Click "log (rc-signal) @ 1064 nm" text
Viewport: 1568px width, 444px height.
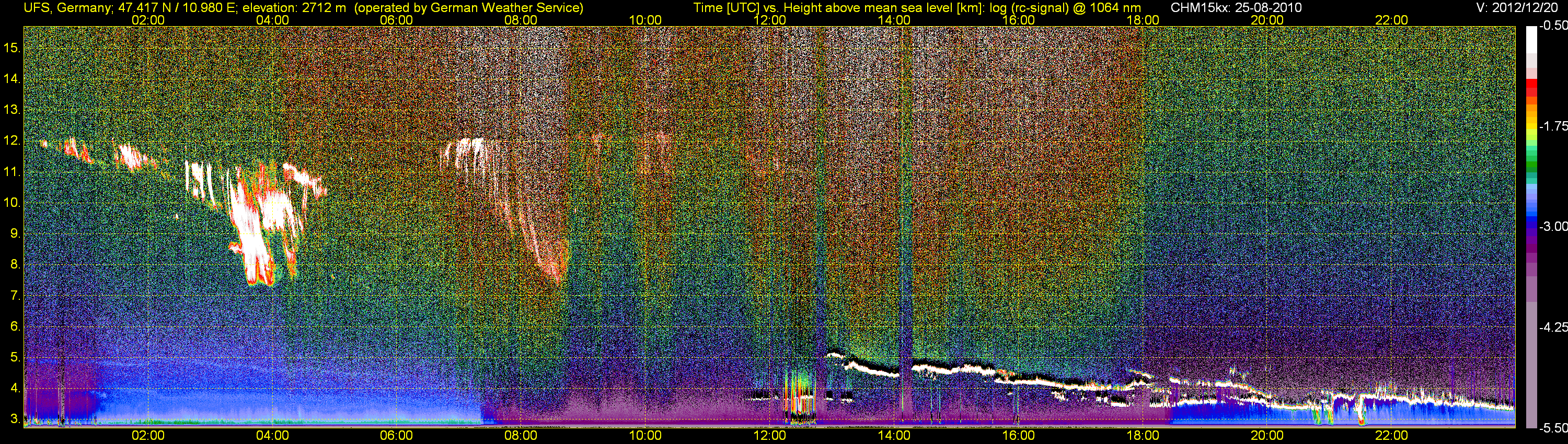(x=1065, y=7)
